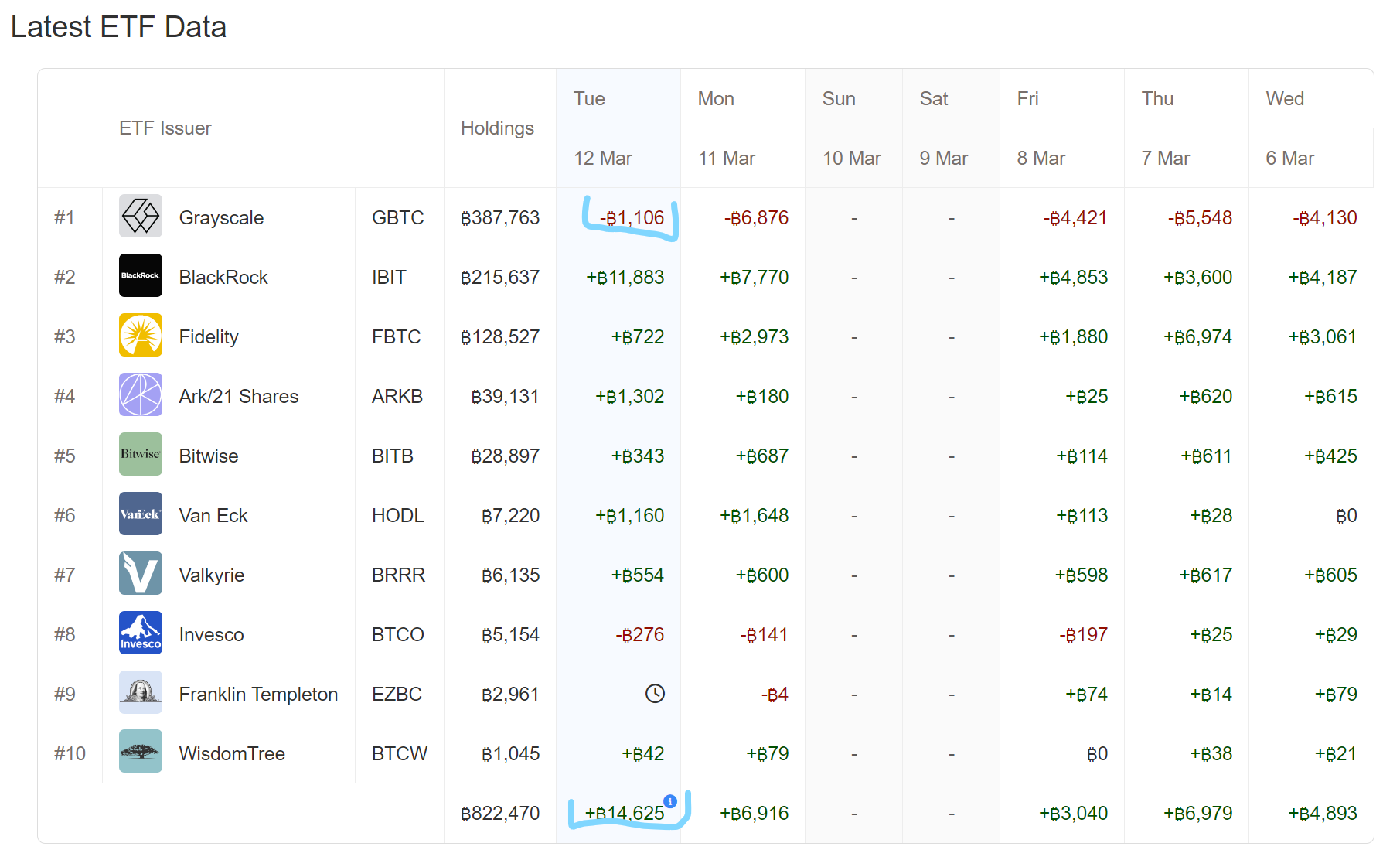
Task: Click the WisdomTree tree logo
Action: pyautogui.click(x=140, y=752)
